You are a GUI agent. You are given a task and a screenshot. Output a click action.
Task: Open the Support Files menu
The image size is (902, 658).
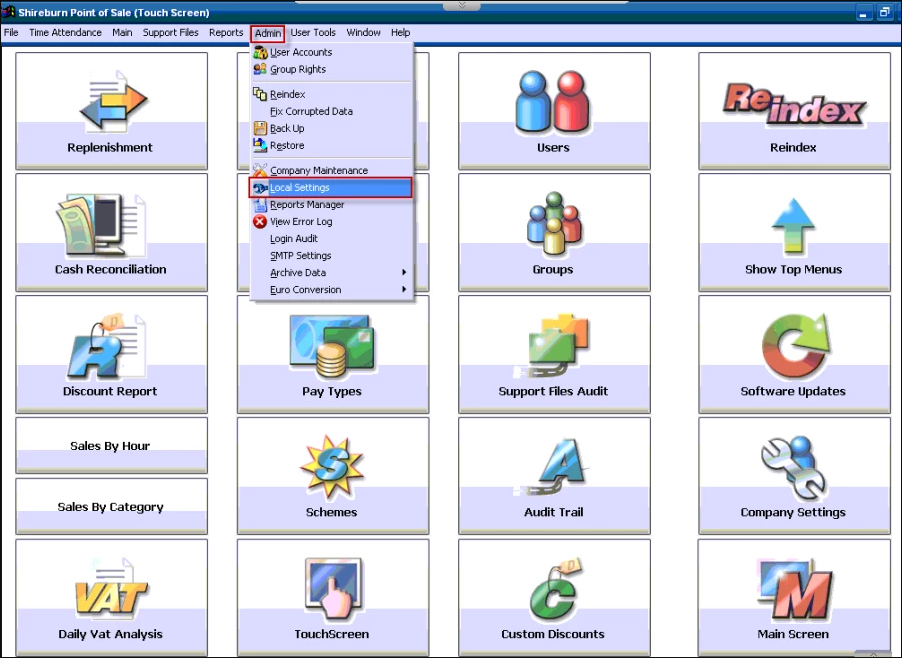[x=170, y=33]
